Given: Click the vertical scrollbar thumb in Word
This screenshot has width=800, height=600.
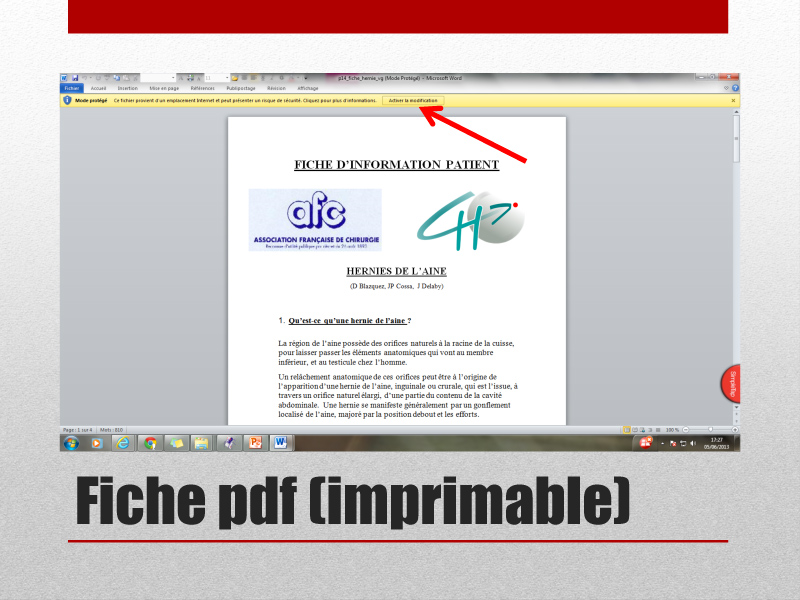Looking at the screenshot, I should point(736,139).
